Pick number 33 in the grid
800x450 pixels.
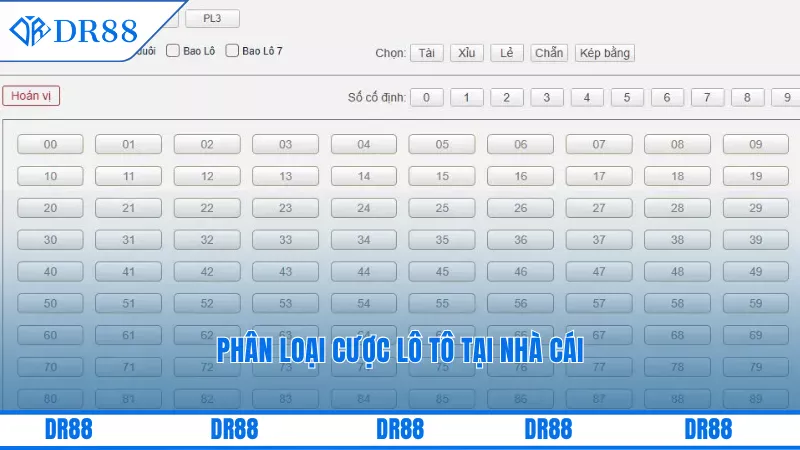pos(285,240)
